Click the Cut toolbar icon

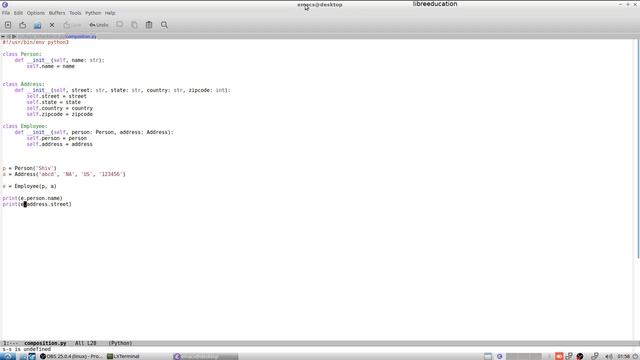tap(120, 25)
